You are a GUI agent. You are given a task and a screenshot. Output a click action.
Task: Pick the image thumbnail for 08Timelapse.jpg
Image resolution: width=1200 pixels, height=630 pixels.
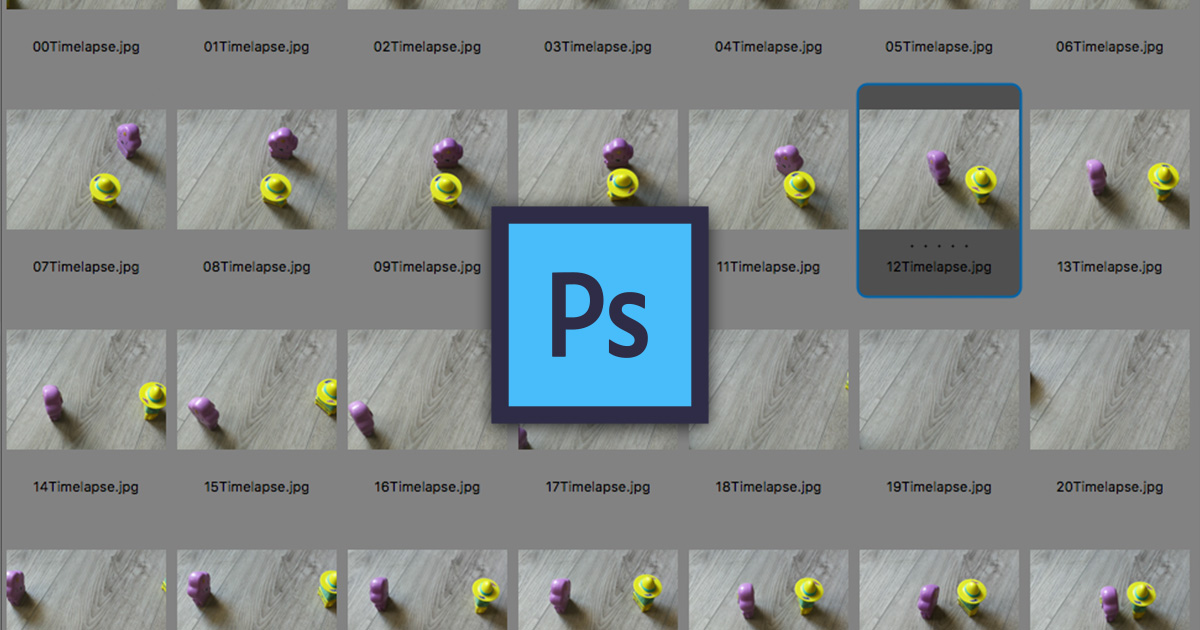click(257, 169)
